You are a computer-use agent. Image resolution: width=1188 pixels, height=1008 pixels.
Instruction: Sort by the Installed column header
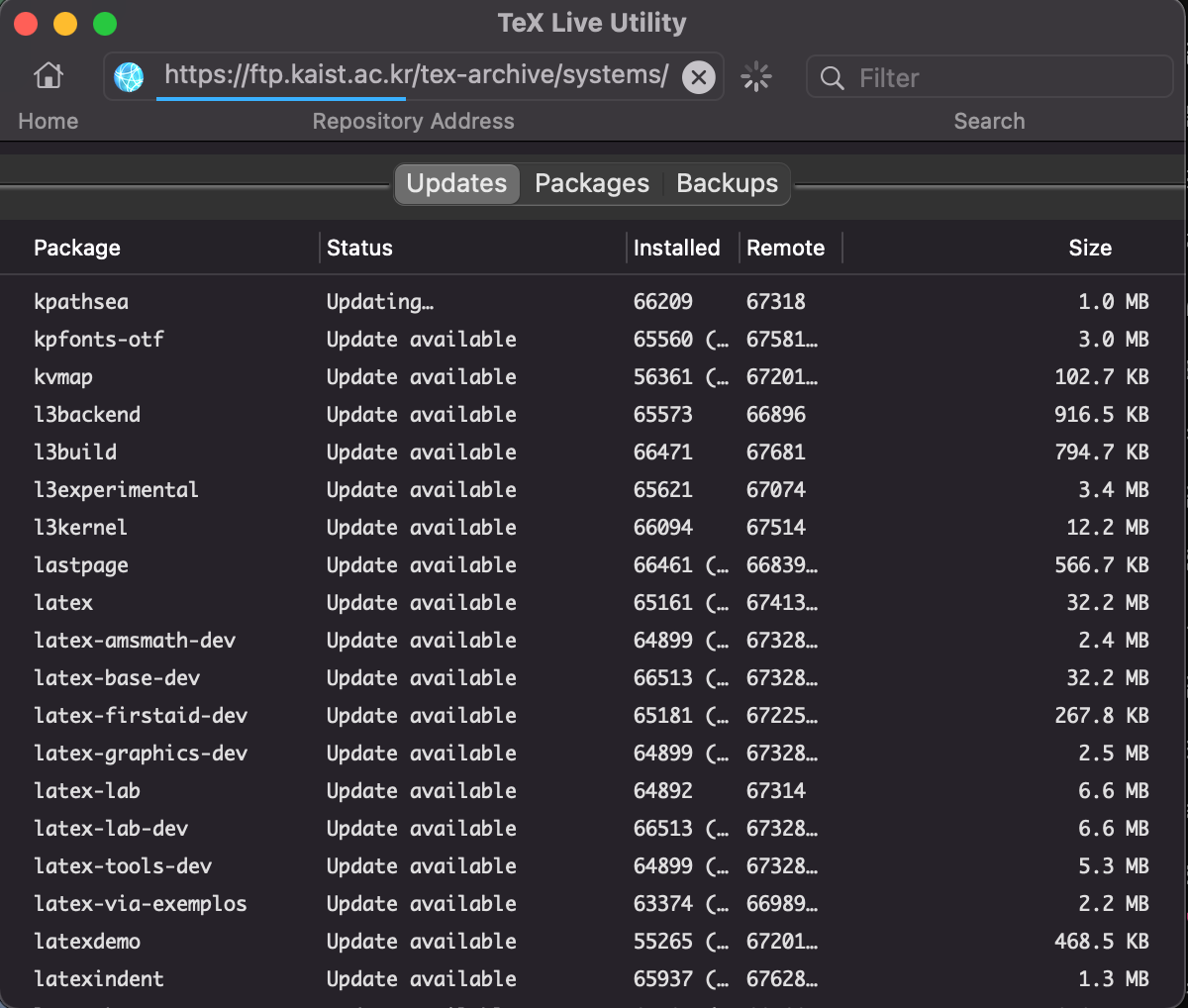pos(676,248)
